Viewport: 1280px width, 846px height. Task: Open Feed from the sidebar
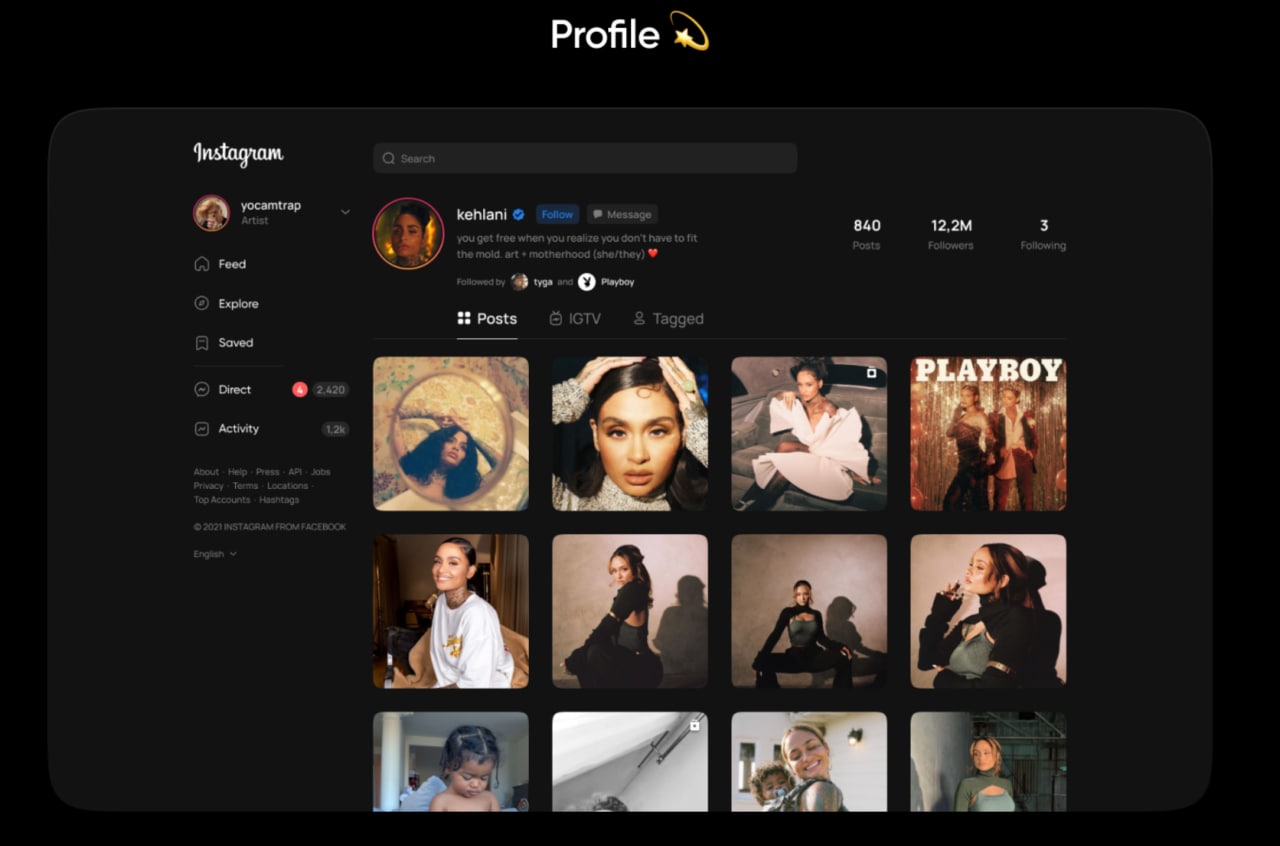point(232,264)
